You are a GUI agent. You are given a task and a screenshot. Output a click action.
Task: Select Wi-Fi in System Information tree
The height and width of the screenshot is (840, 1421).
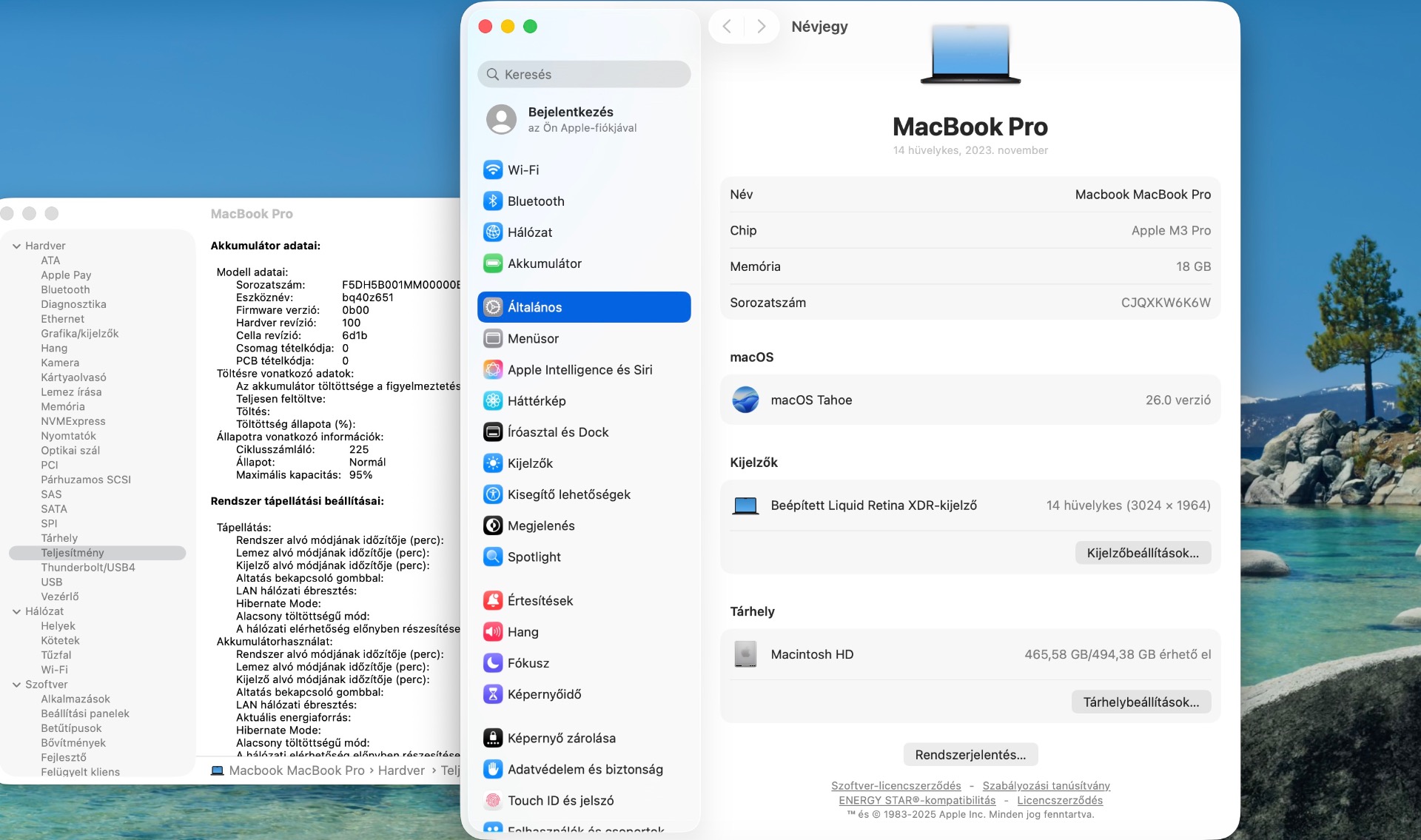click(54, 670)
